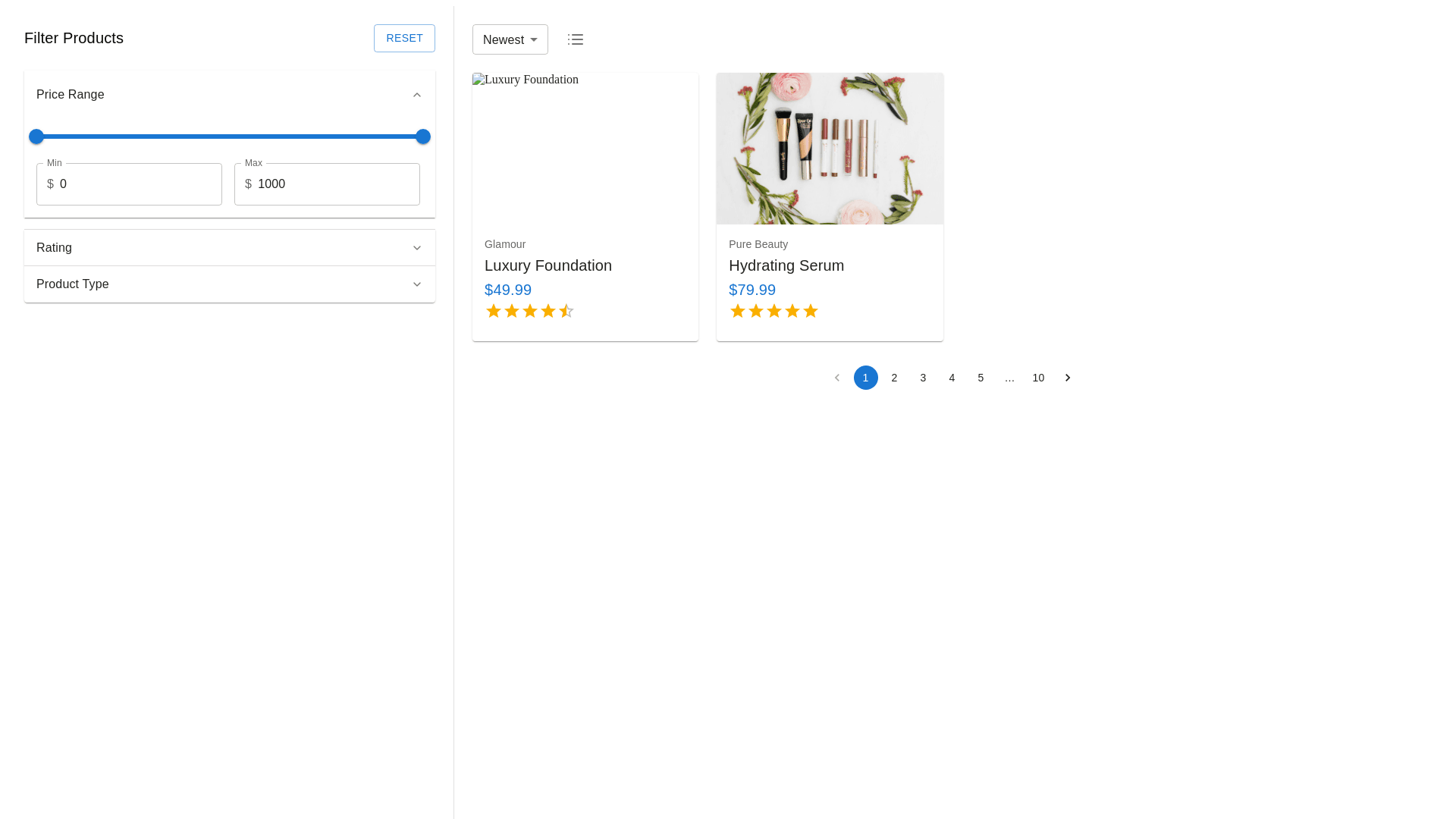Expand the Product Type filter

[x=229, y=284]
